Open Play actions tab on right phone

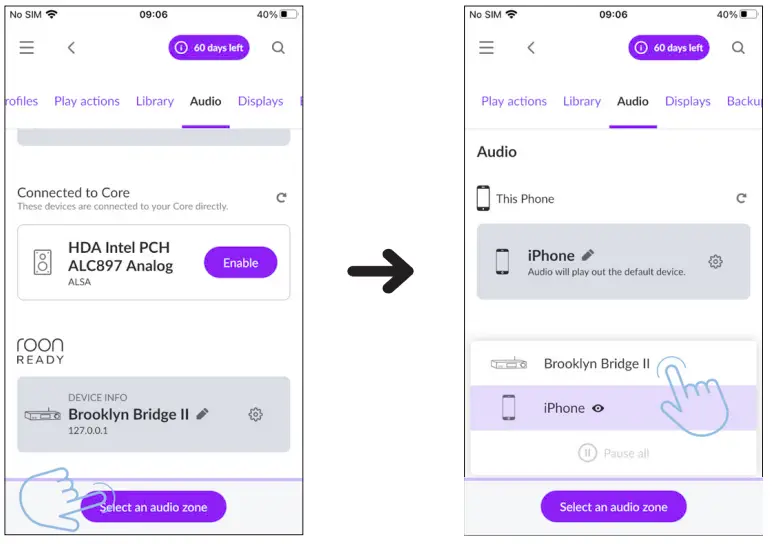[514, 101]
